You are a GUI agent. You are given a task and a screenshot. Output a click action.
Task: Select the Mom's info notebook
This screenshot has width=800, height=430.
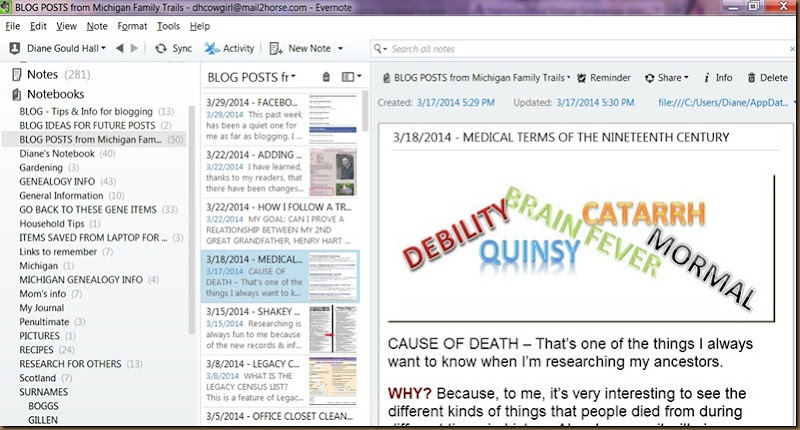coord(51,294)
